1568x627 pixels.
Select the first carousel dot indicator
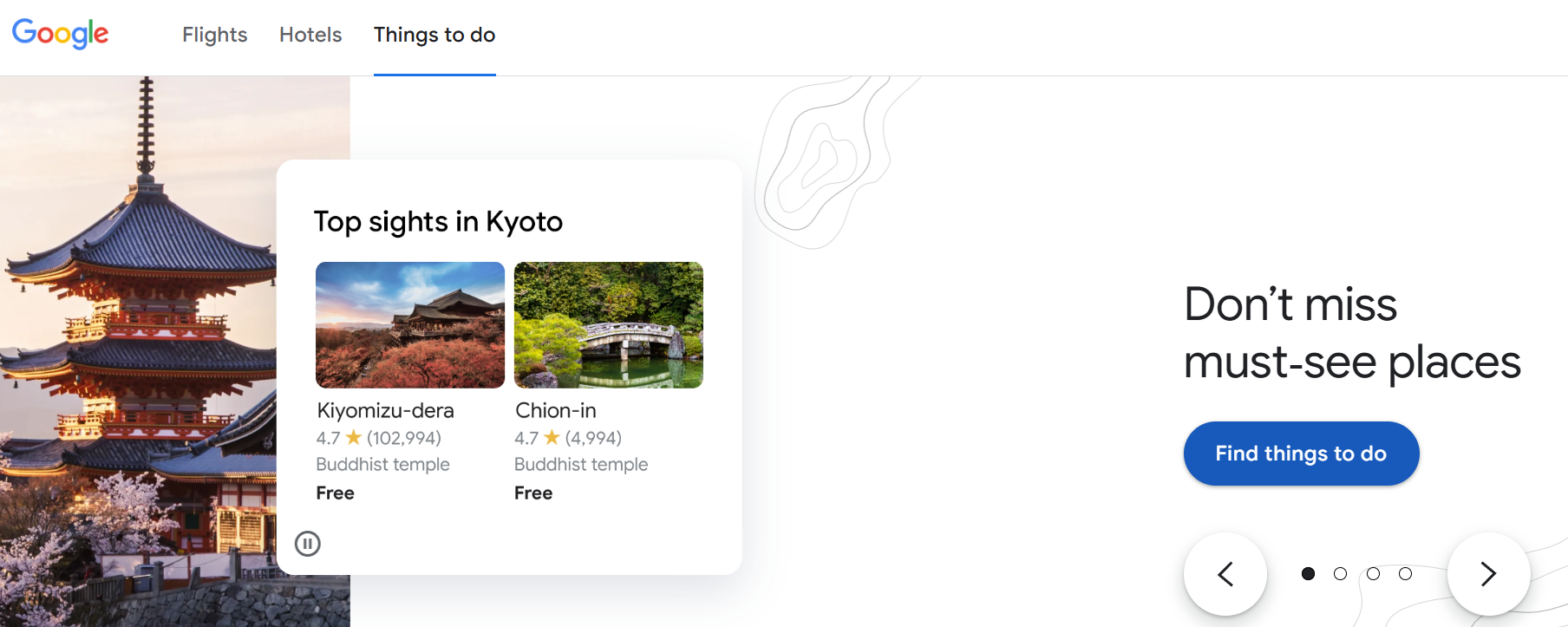tap(1309, 574)
